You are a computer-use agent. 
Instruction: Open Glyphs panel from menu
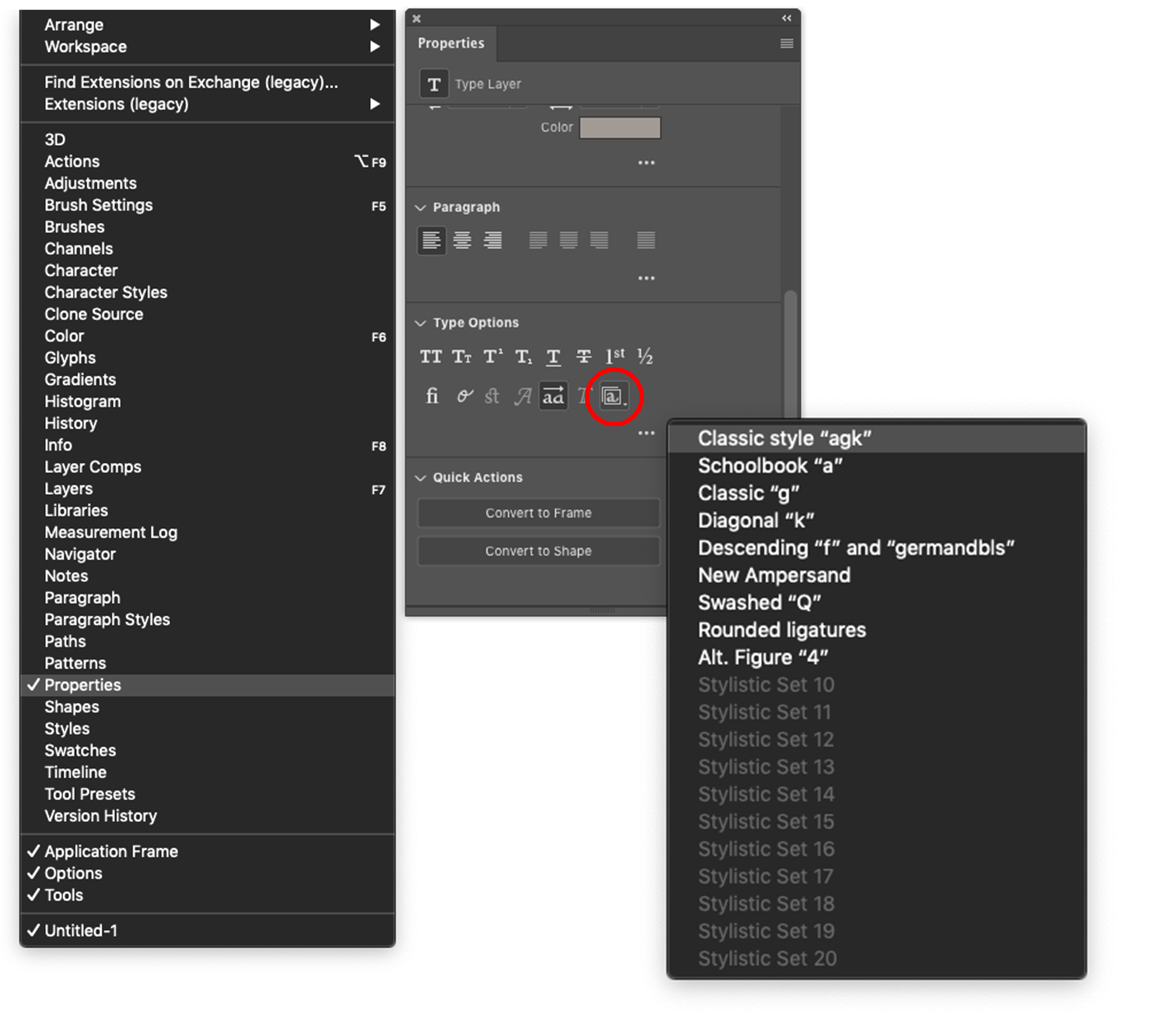tap(70, 358)
